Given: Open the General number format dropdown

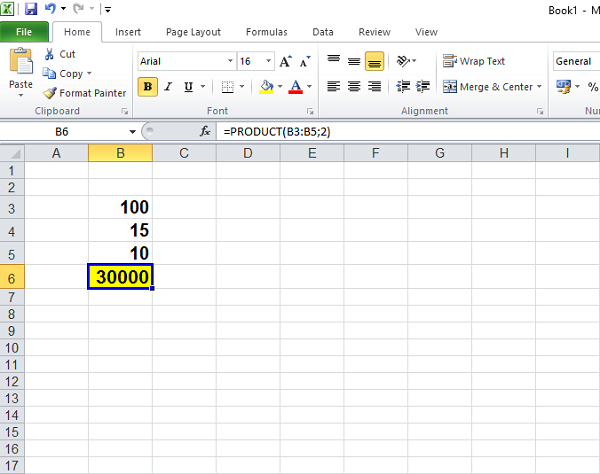Looking at the screenshot, I should click(575, 61).
